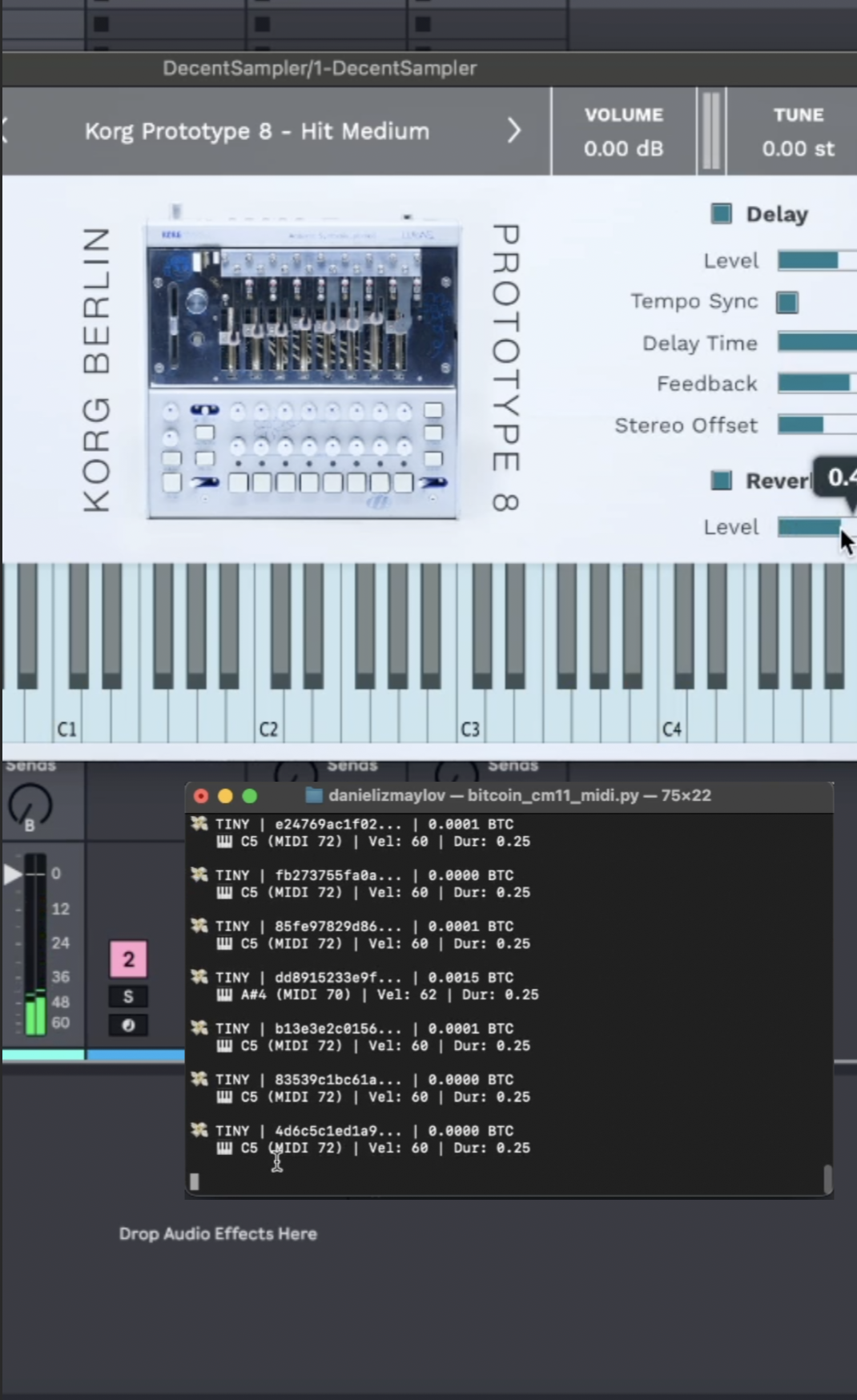Click the 0.0015 BTC value
The width and height of the screenshot is (857, 1400).
[x=470, y=977]
